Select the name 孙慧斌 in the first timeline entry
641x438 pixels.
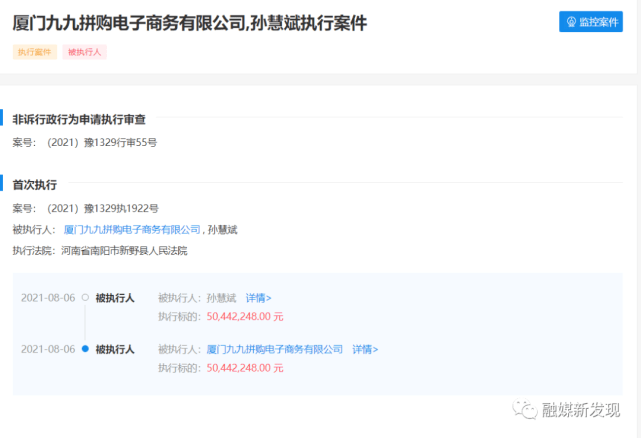tap(221, 298)
